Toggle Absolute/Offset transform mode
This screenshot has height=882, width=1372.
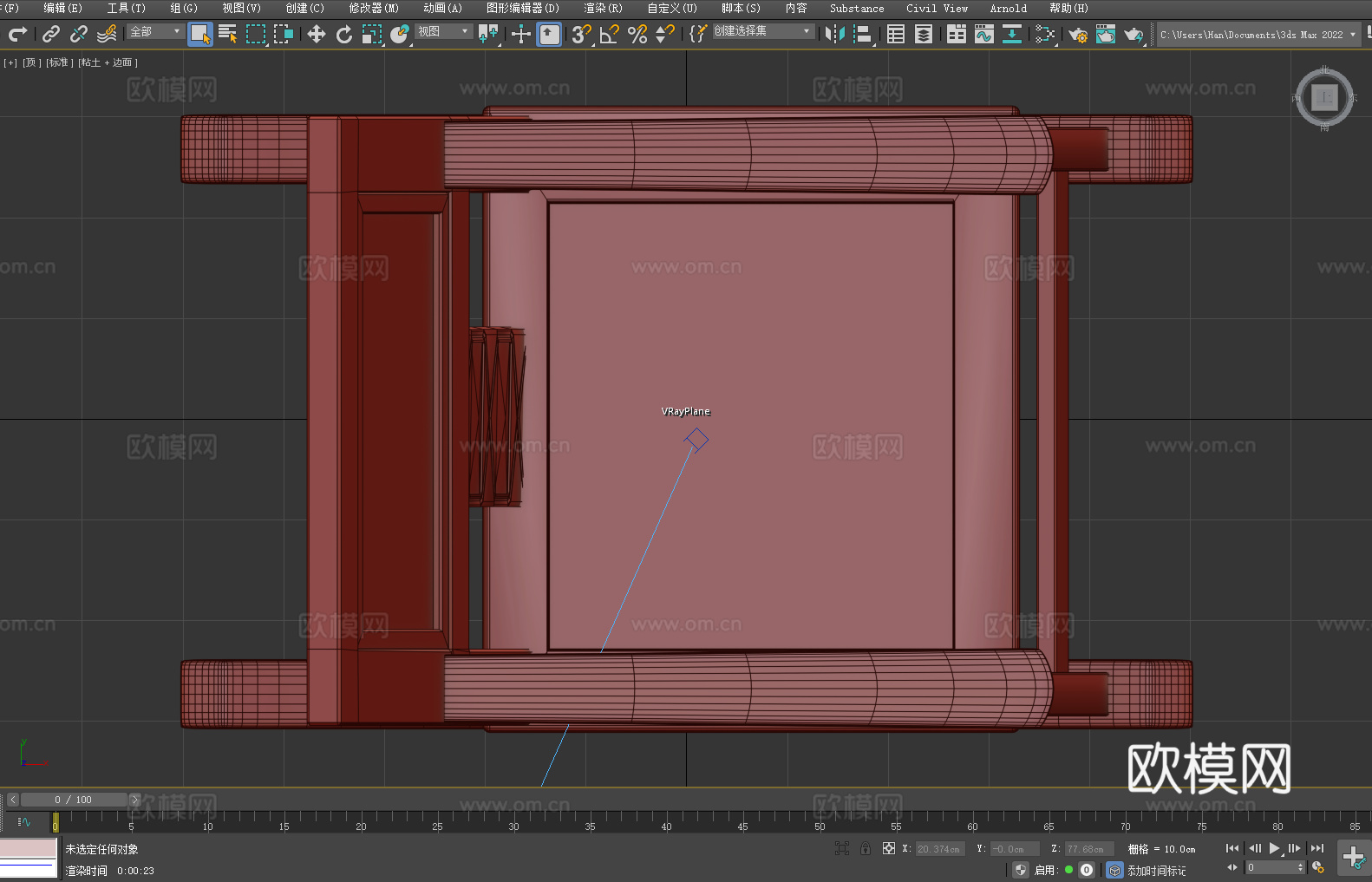click(x=889, y=848)
